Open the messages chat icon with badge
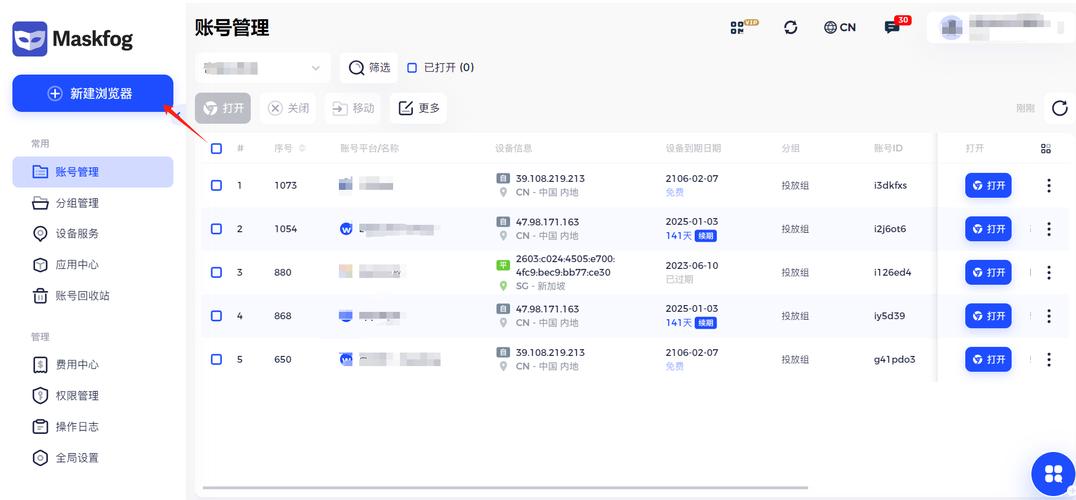This screenshot has height=500, width=1076. click(892, 27)
